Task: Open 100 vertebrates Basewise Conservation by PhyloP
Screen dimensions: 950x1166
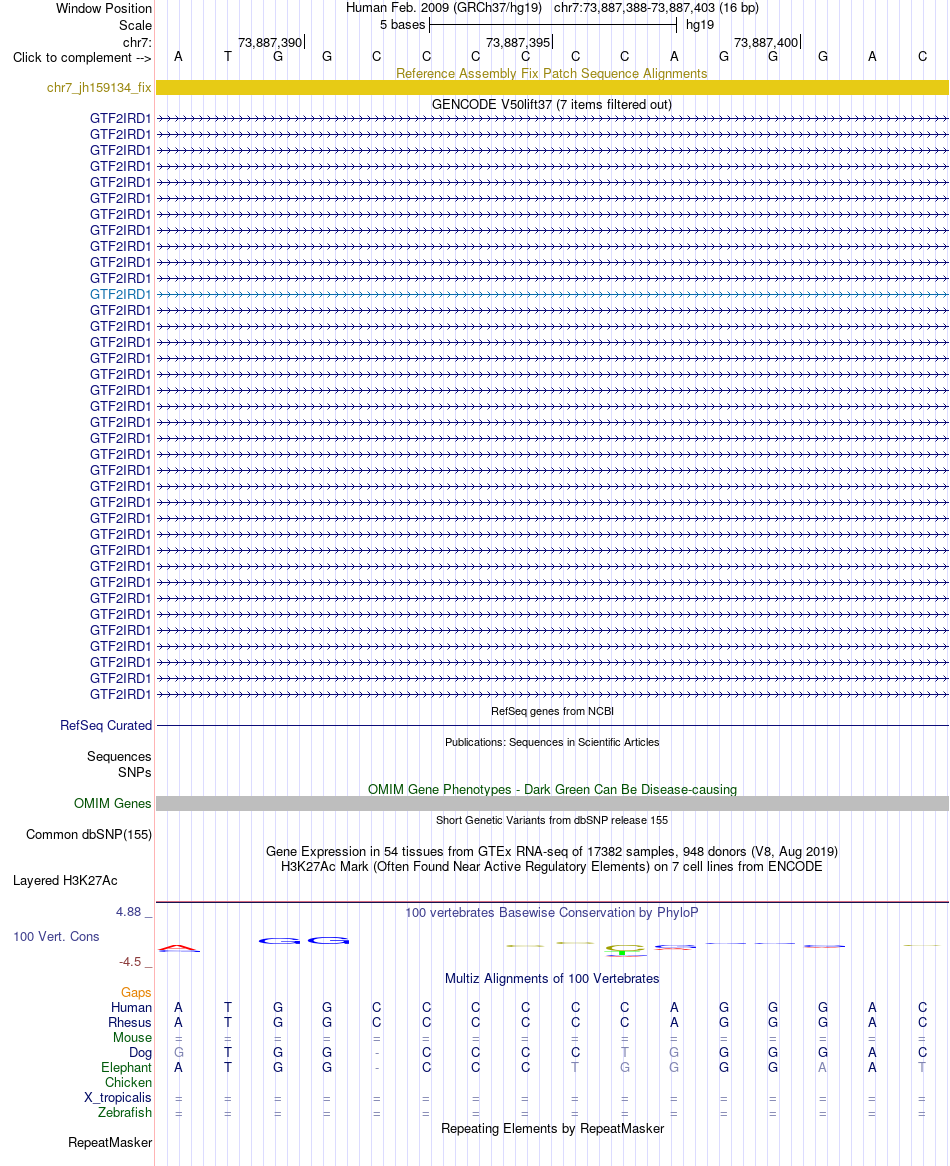Action: [552, 912]
